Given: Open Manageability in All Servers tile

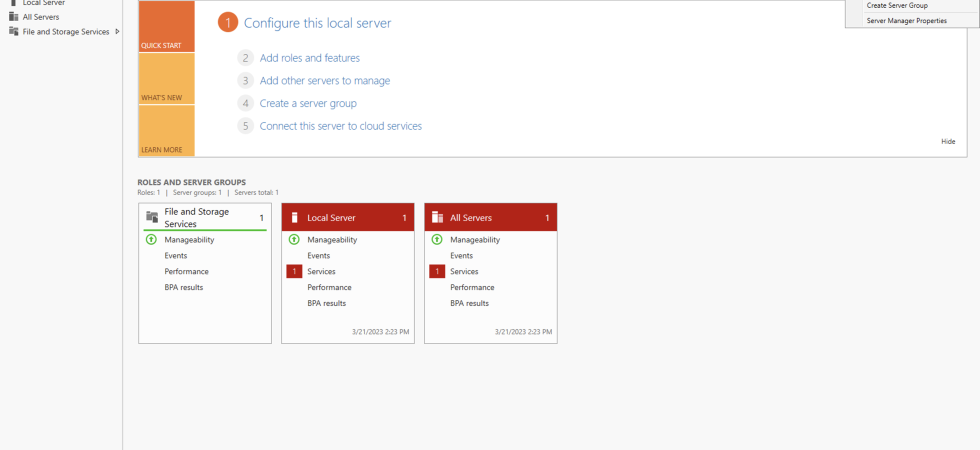Looking at the screenshot, I should click(x=475, y=240).
